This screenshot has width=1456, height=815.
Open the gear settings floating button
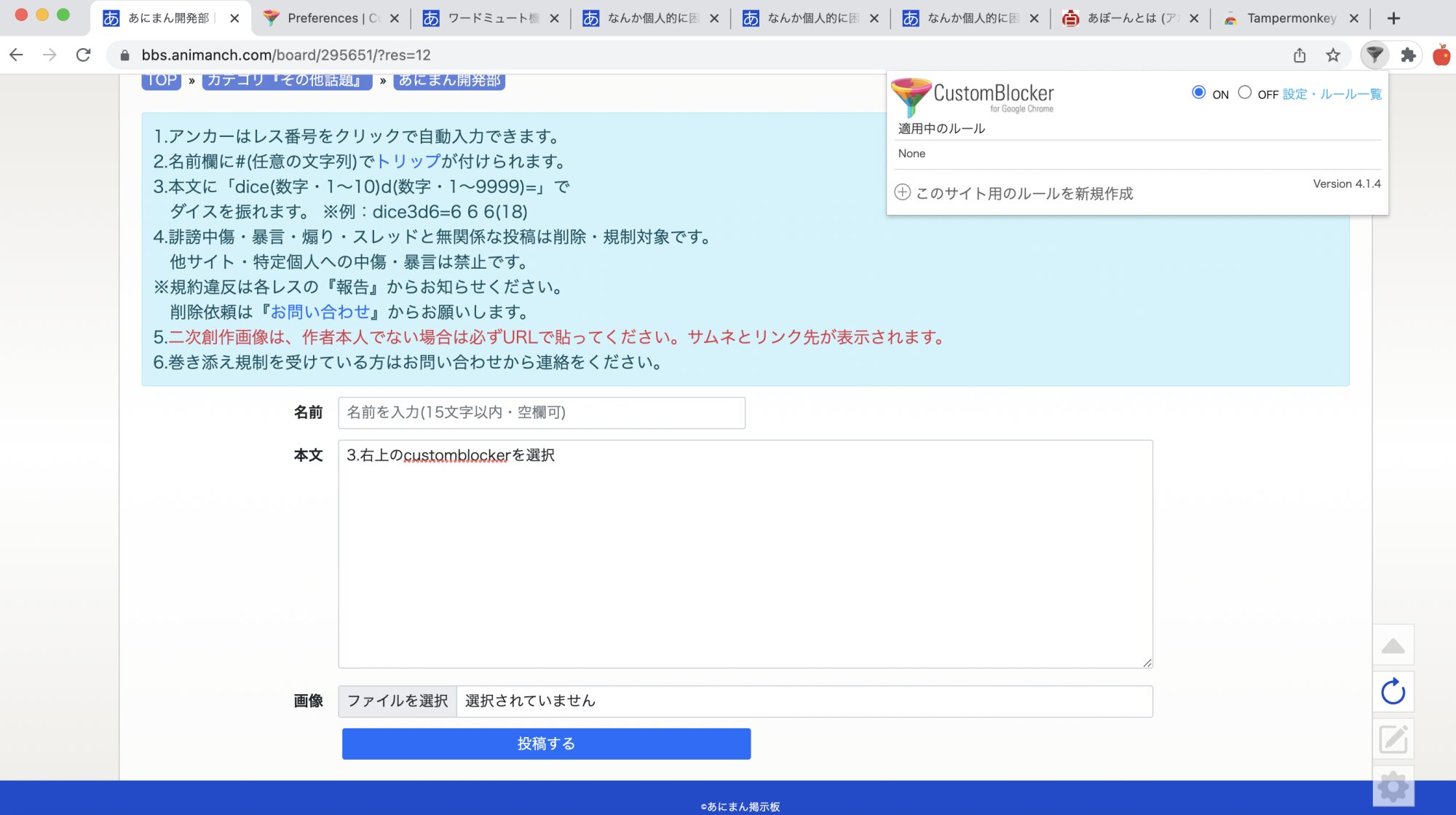coord(1393,787)
